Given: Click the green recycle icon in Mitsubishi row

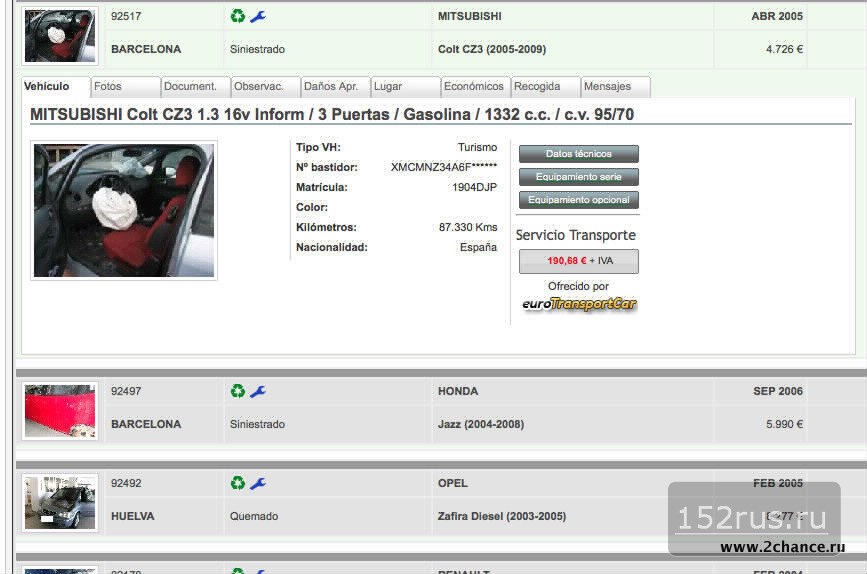Looking at the screenshot, I should click(238, 16).
